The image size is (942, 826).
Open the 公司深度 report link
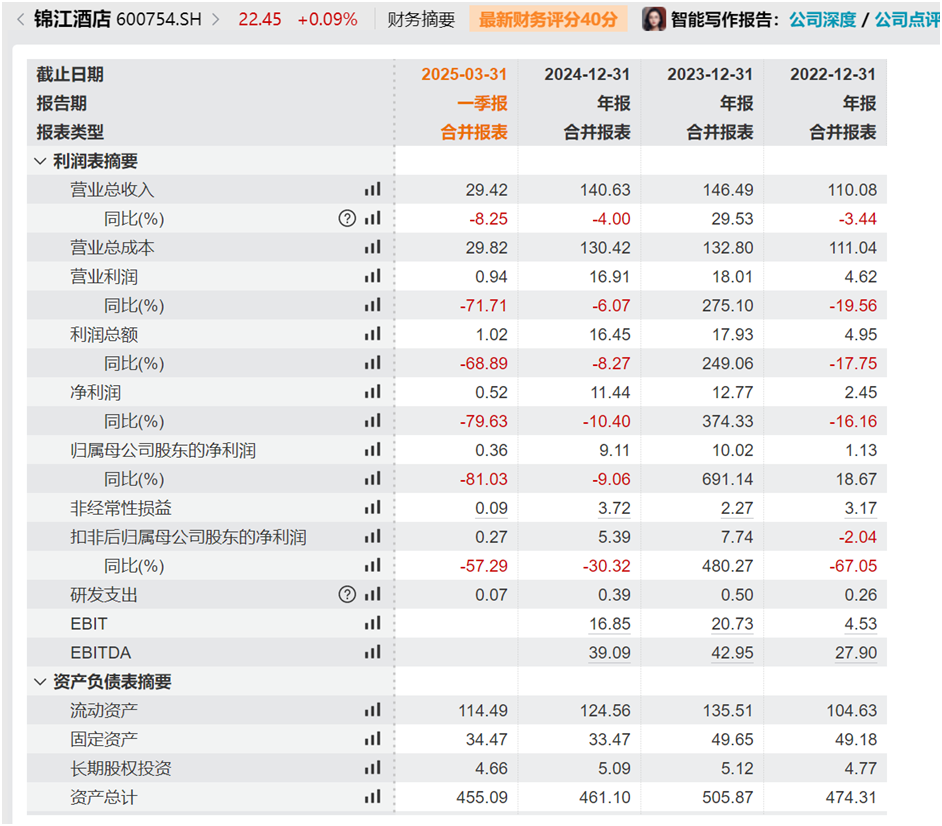pos(822,19)
